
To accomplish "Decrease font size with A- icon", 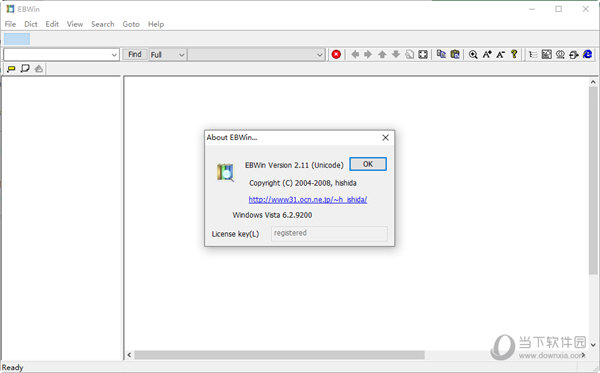I will [501, 54].
